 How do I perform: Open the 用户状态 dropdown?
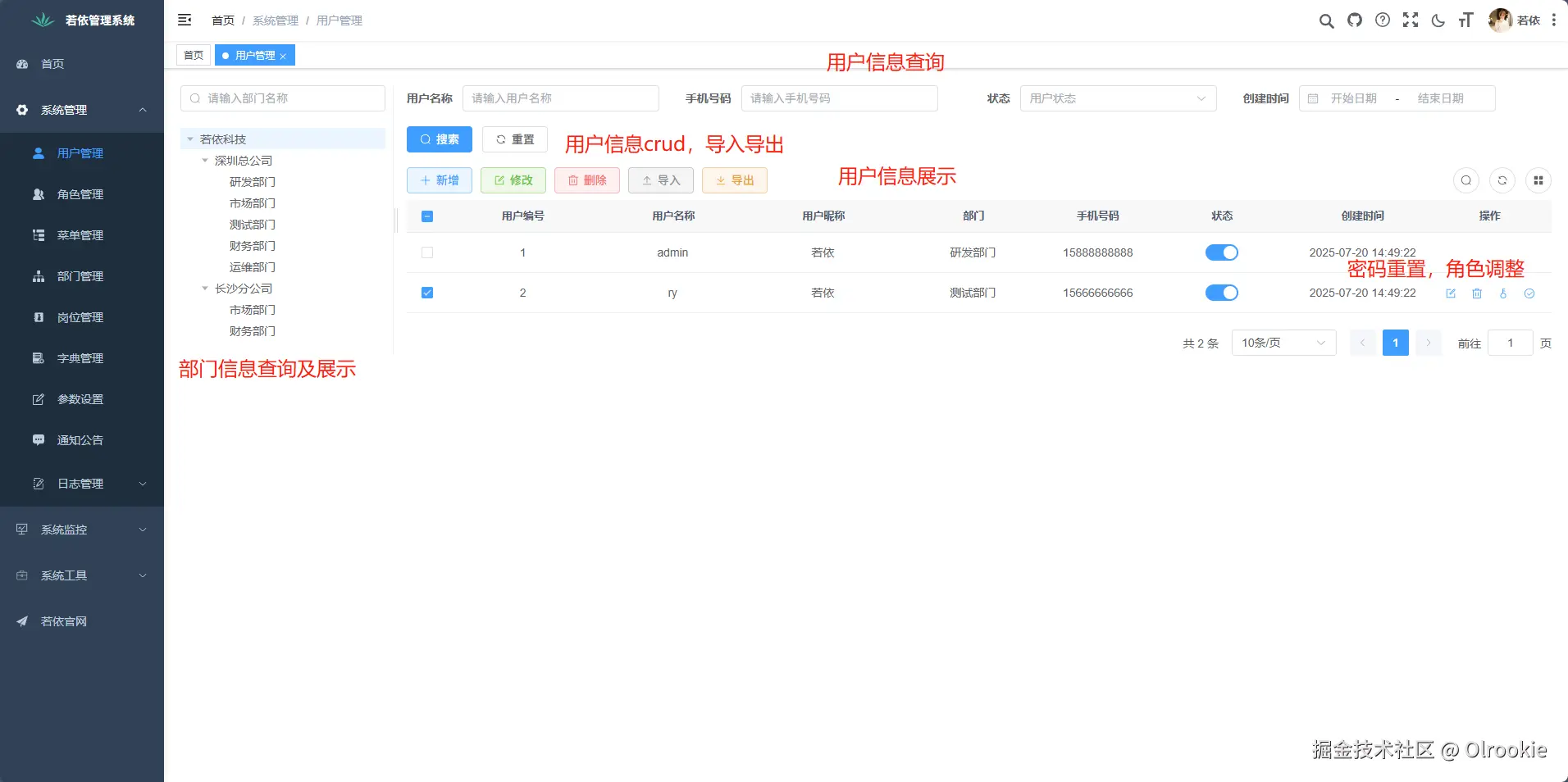(x=1117, y=98)
